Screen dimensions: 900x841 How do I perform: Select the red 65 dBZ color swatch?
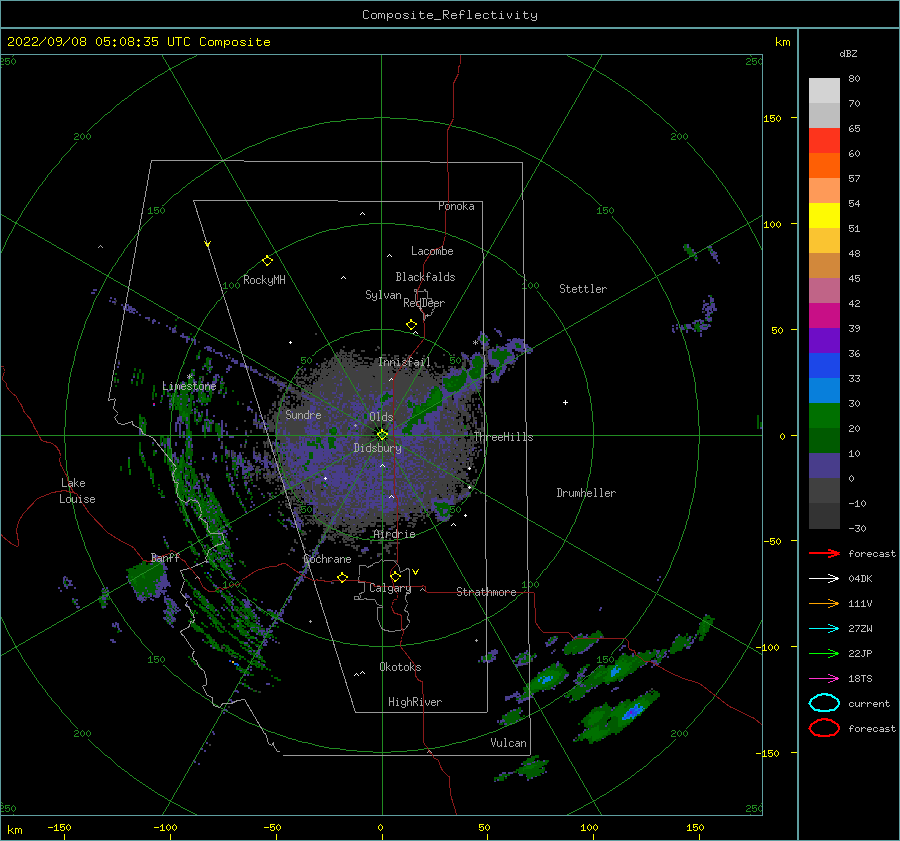coord(824,140)
